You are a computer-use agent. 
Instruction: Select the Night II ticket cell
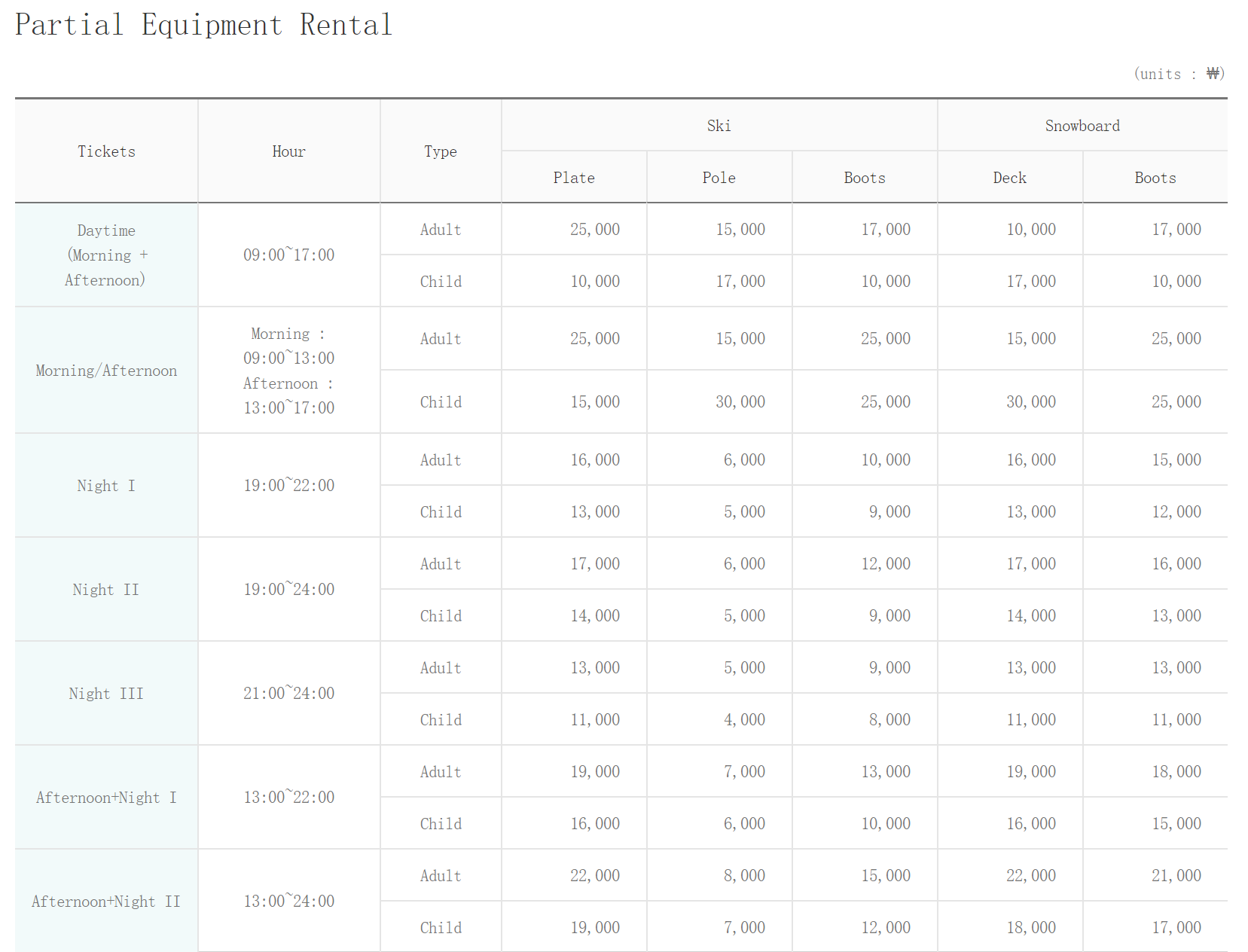coord(106,590)
